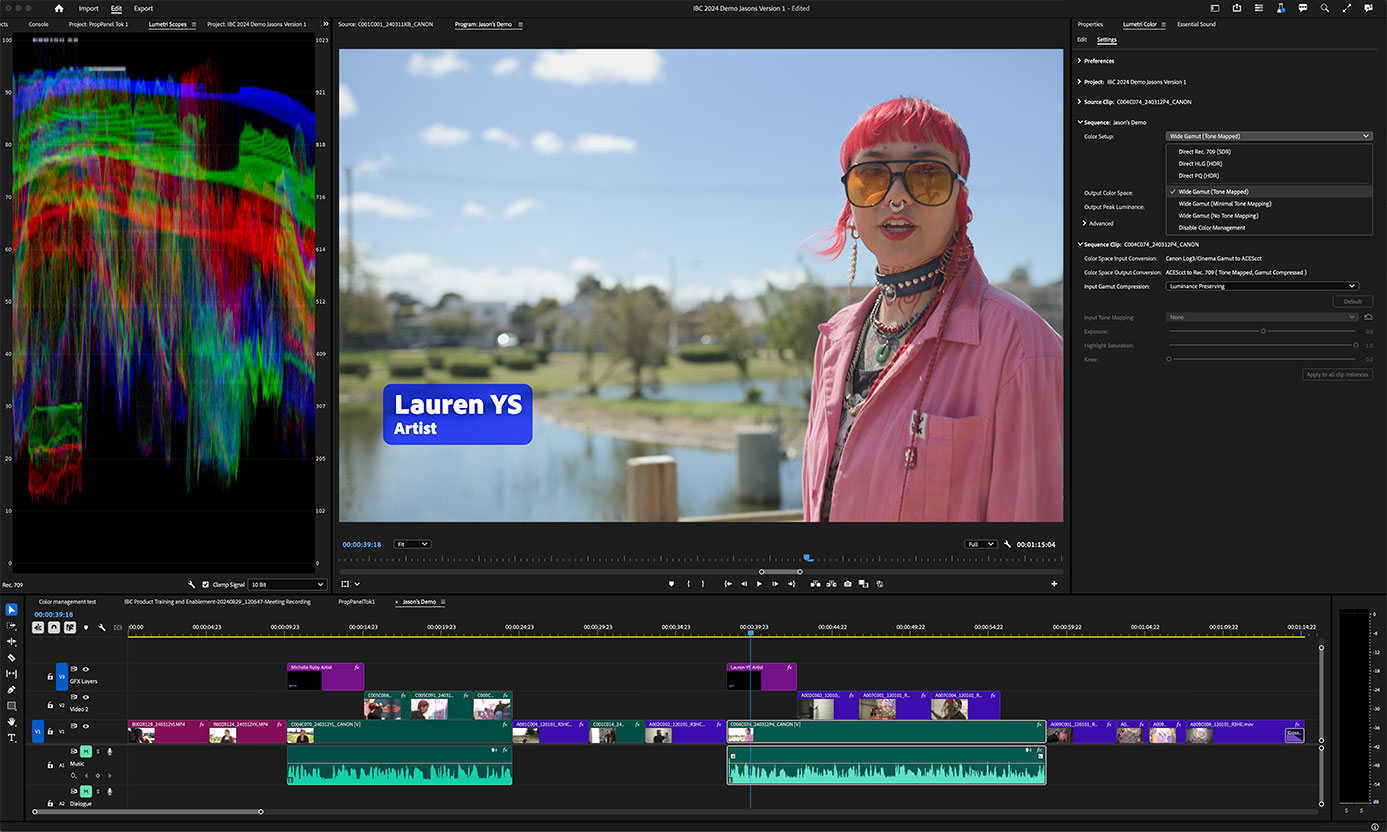Switch to Lumetri Color Edit tab
Viewport: 1387px width, 832px height.
click(x=1081, y=40)
